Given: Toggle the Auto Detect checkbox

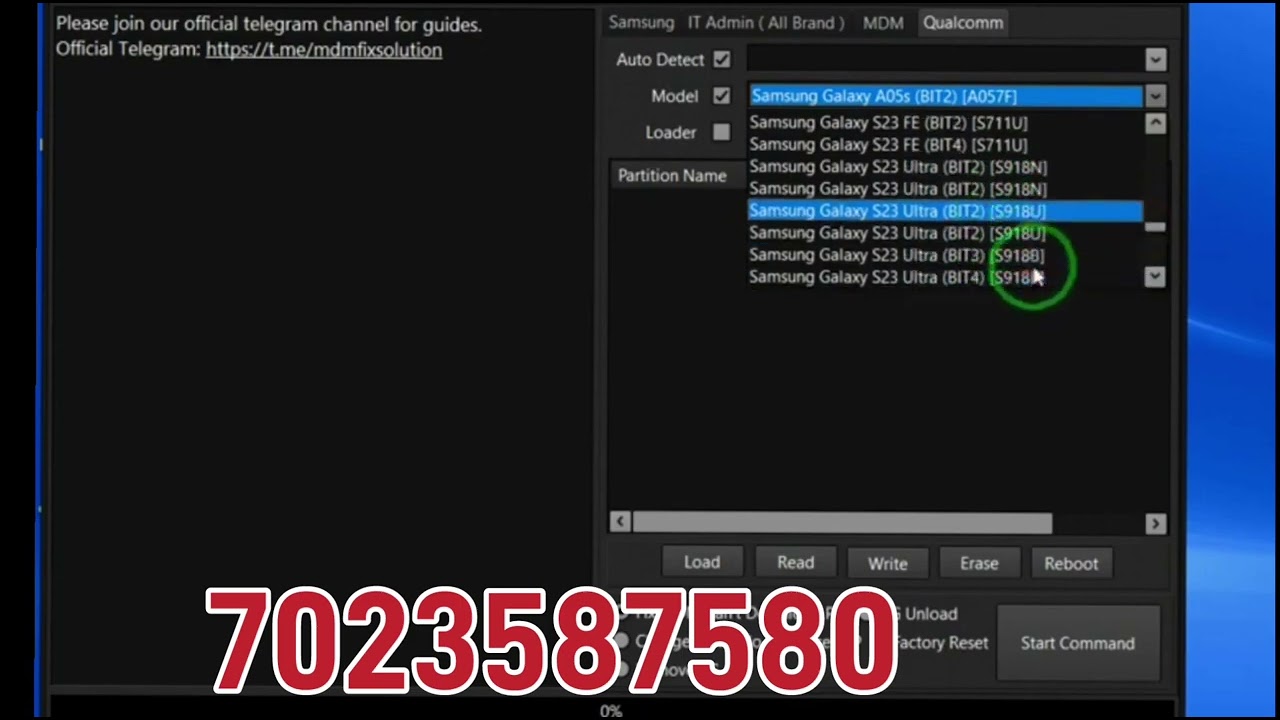Looking at the screenshot, I should (x=722, y=60).
